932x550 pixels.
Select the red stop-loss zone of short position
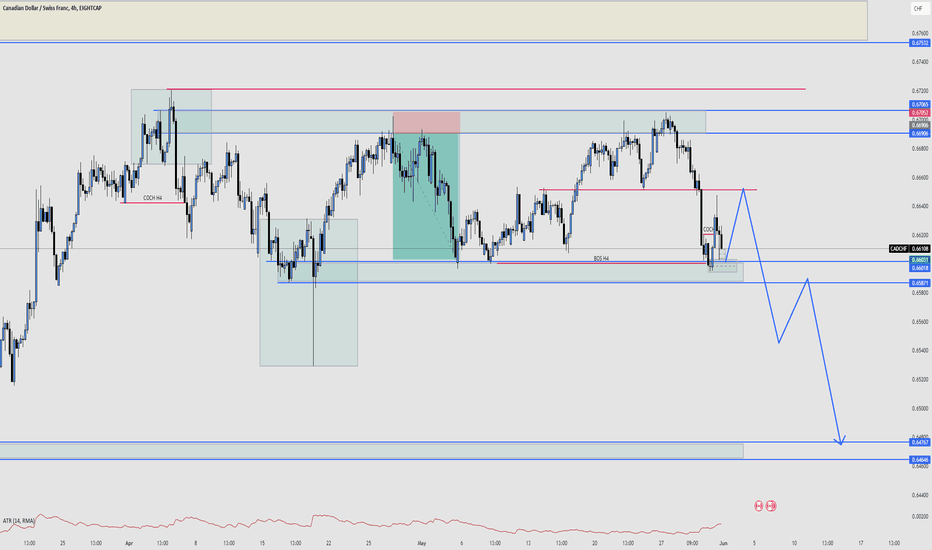tap(426, 122)
